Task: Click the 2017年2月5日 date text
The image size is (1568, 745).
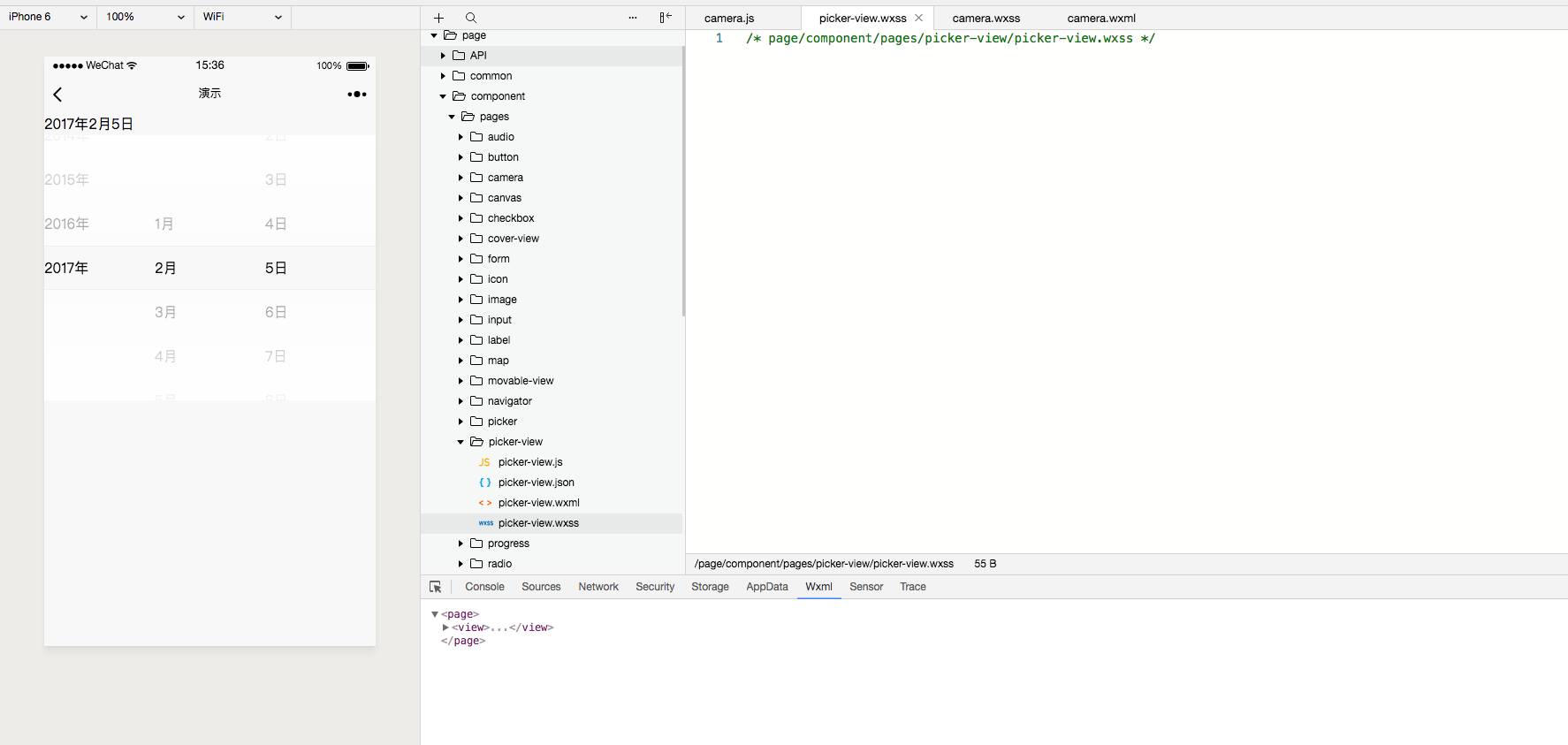Action: (x=89, y=125)
